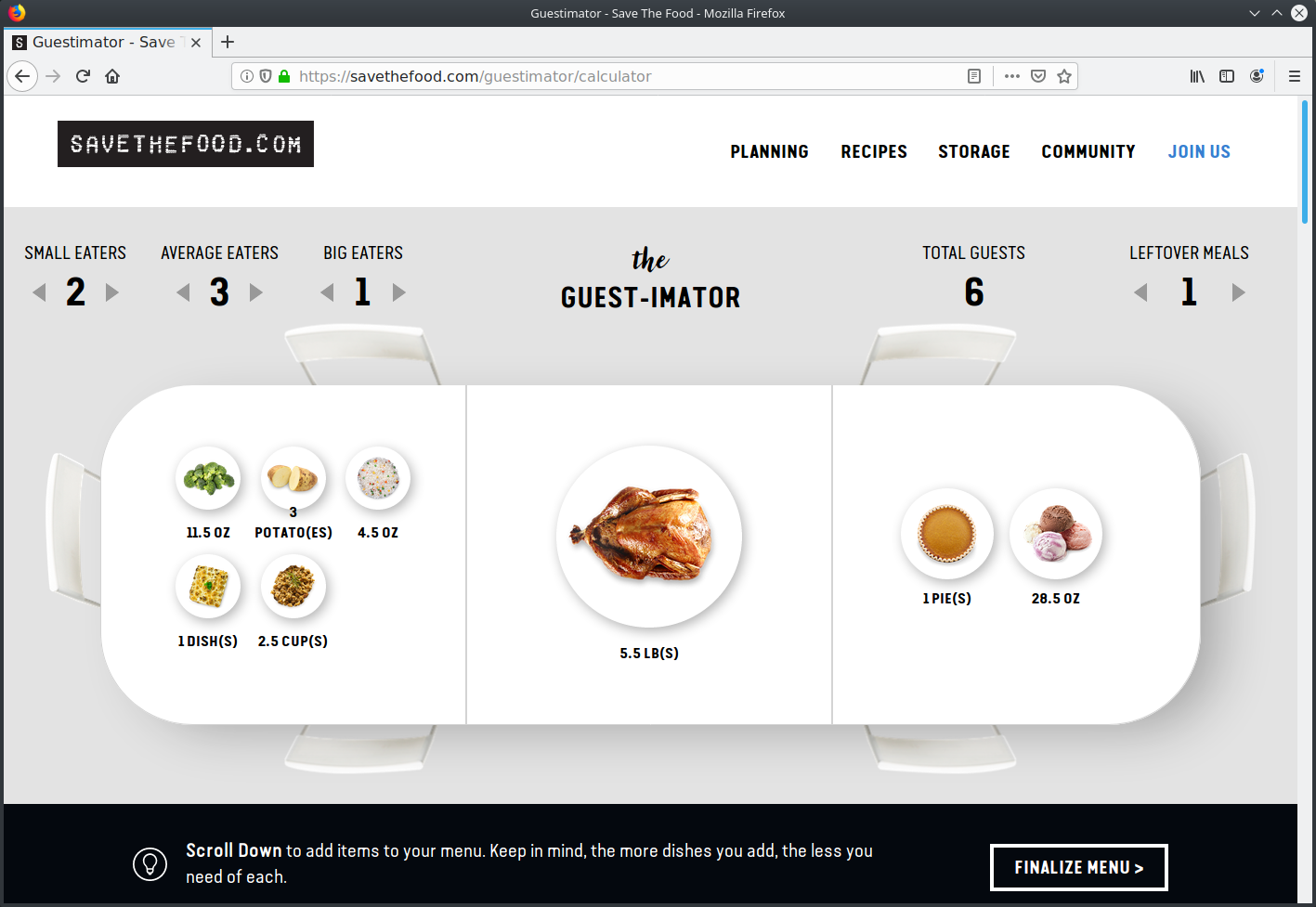Select the ice cream dessert icon
Image resolution: width=1316 pixels, height=907 pixels.
click(1056, 535)
